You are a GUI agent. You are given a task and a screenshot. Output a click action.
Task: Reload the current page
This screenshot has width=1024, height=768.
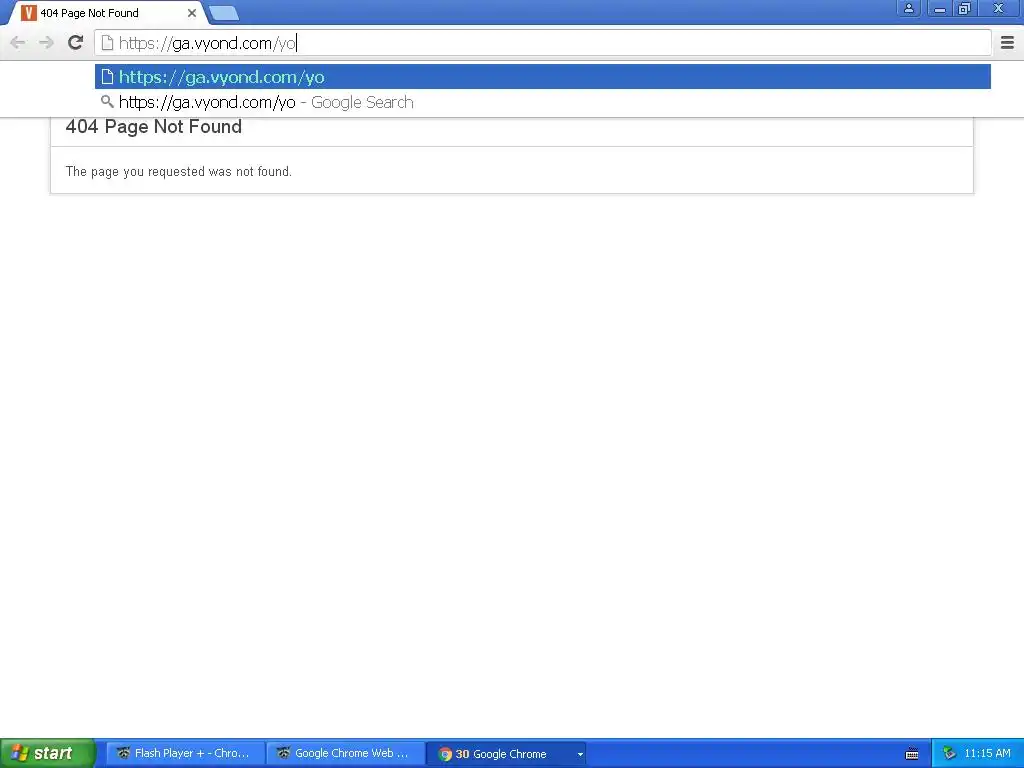75,43
